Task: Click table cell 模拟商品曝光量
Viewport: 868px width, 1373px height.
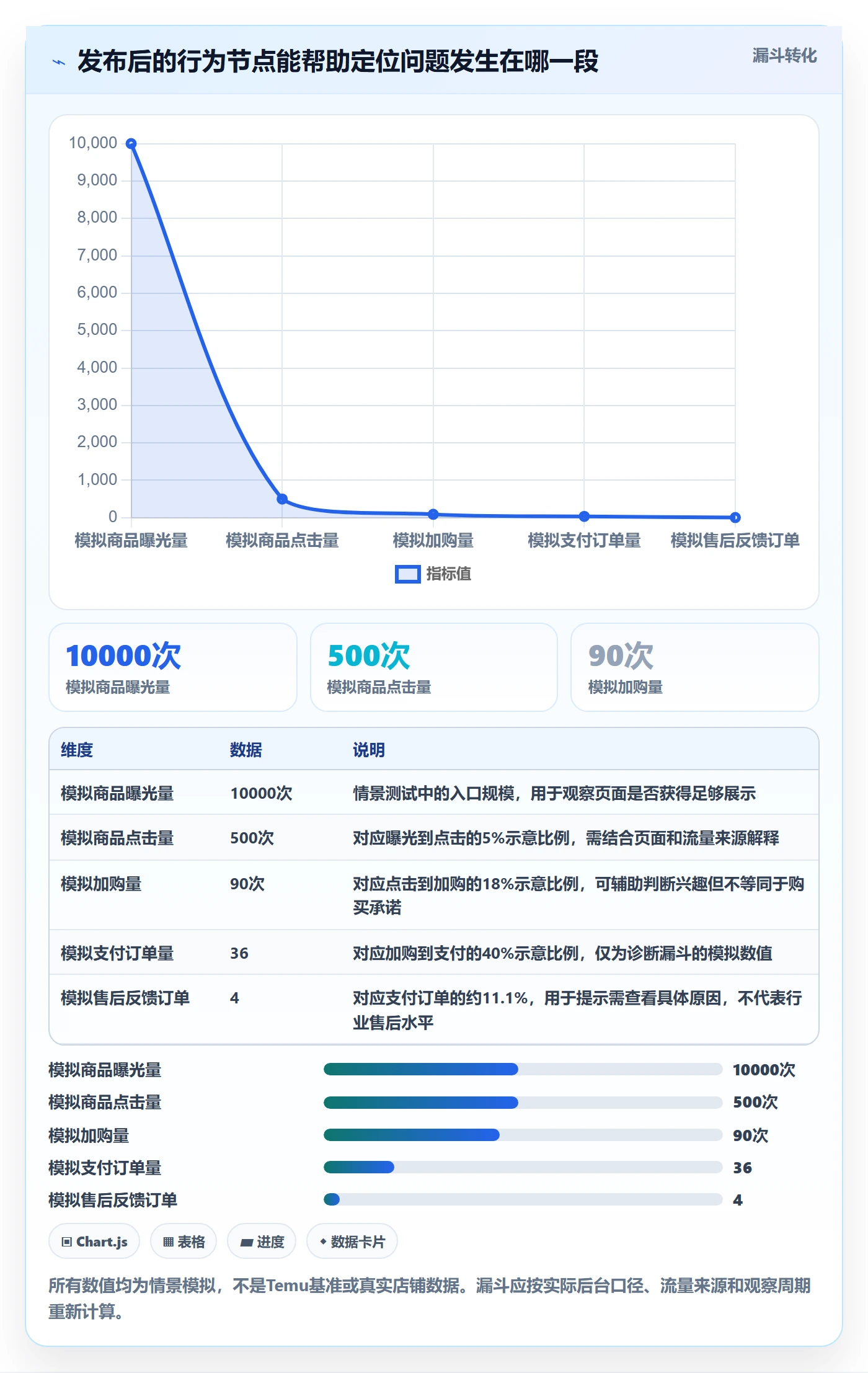Action: tap(117, 793)
